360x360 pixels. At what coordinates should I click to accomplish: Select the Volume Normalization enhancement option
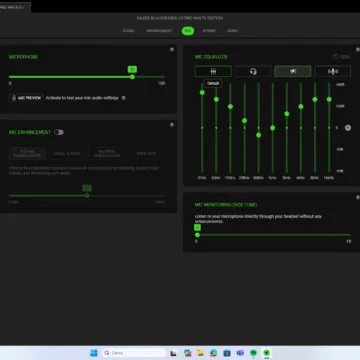click(27, 154)
